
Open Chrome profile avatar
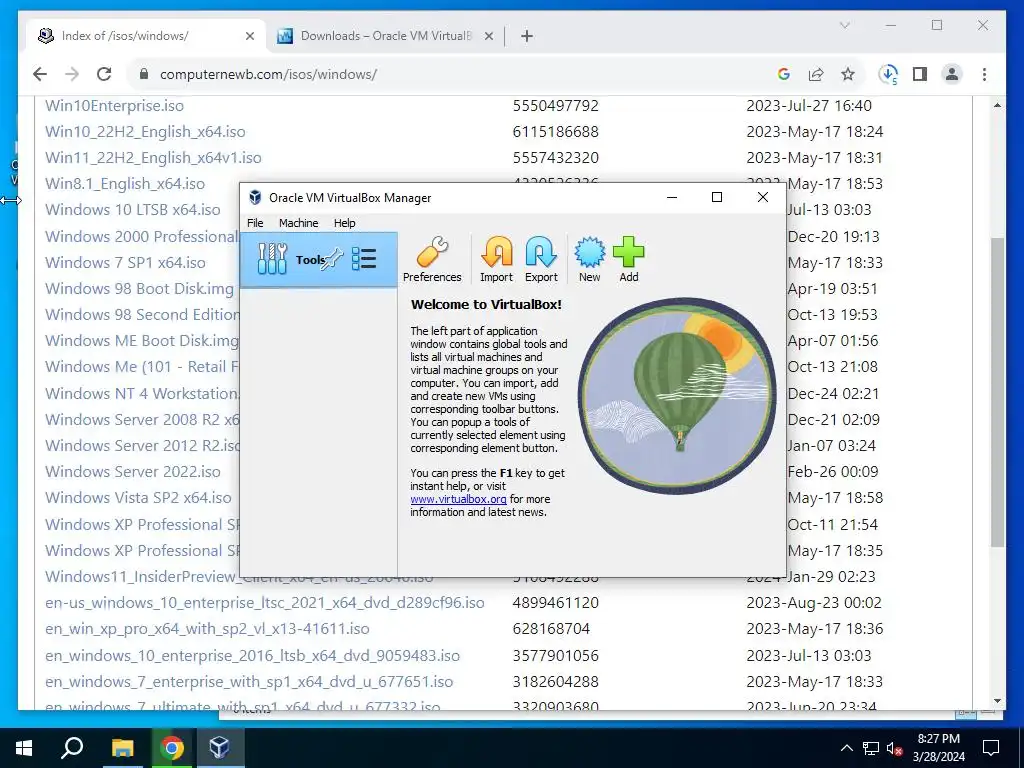952,74
